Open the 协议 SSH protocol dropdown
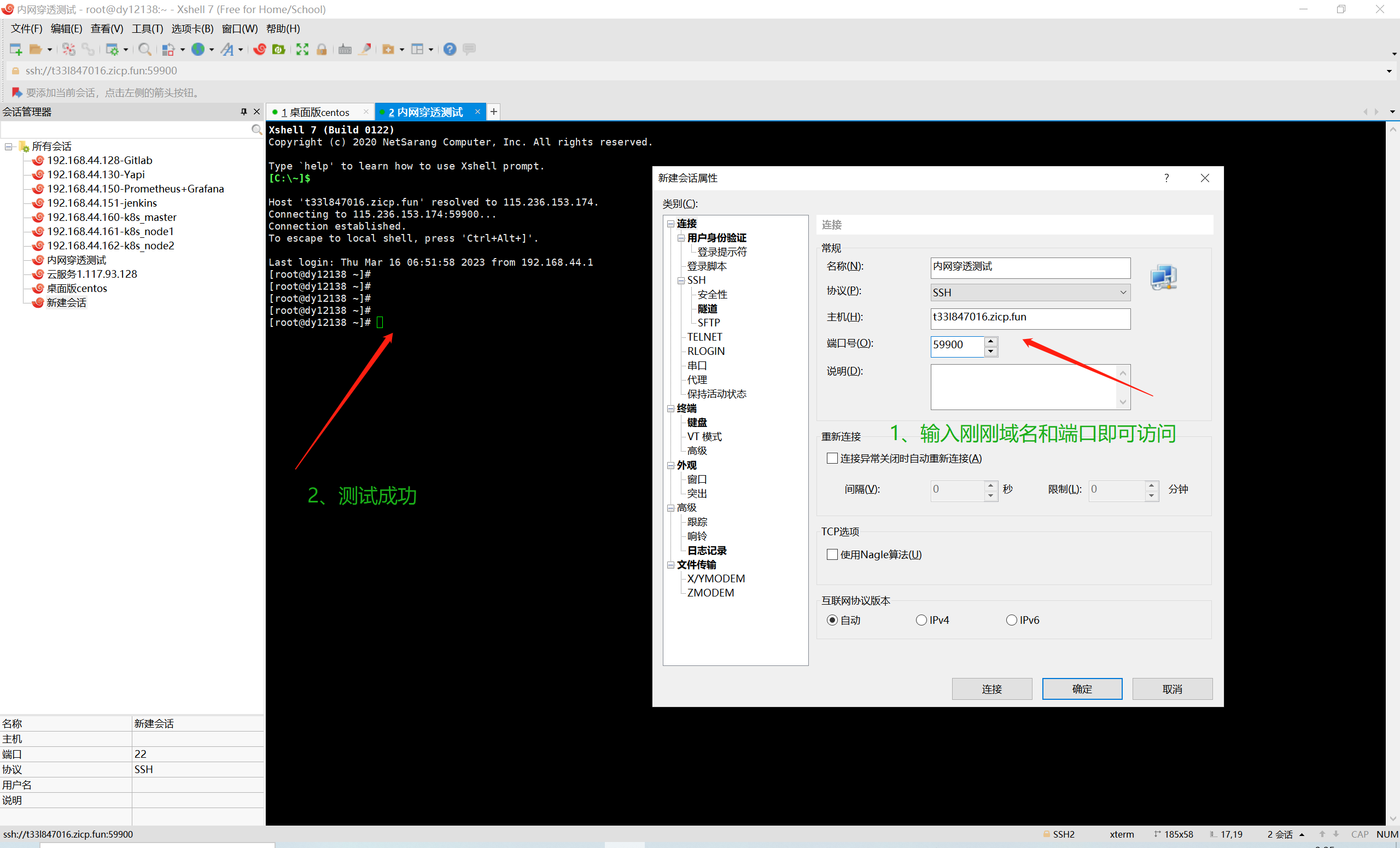The image size is (1400, 848). pyautogui.click(x=1030, y=293)
